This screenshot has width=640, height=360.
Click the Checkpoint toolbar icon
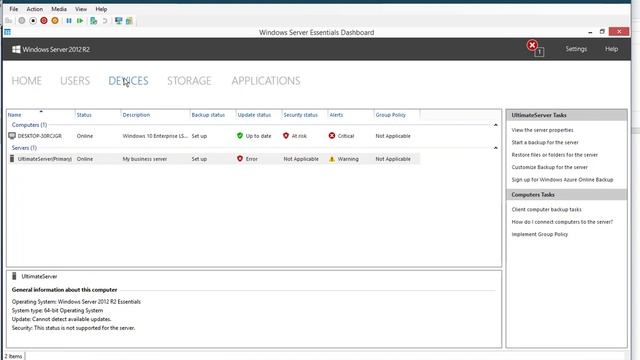93,20
